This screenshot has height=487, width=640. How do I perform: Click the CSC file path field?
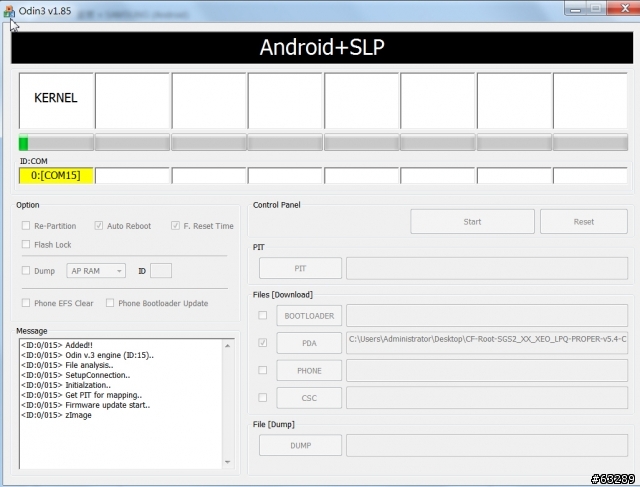point(487,398)
